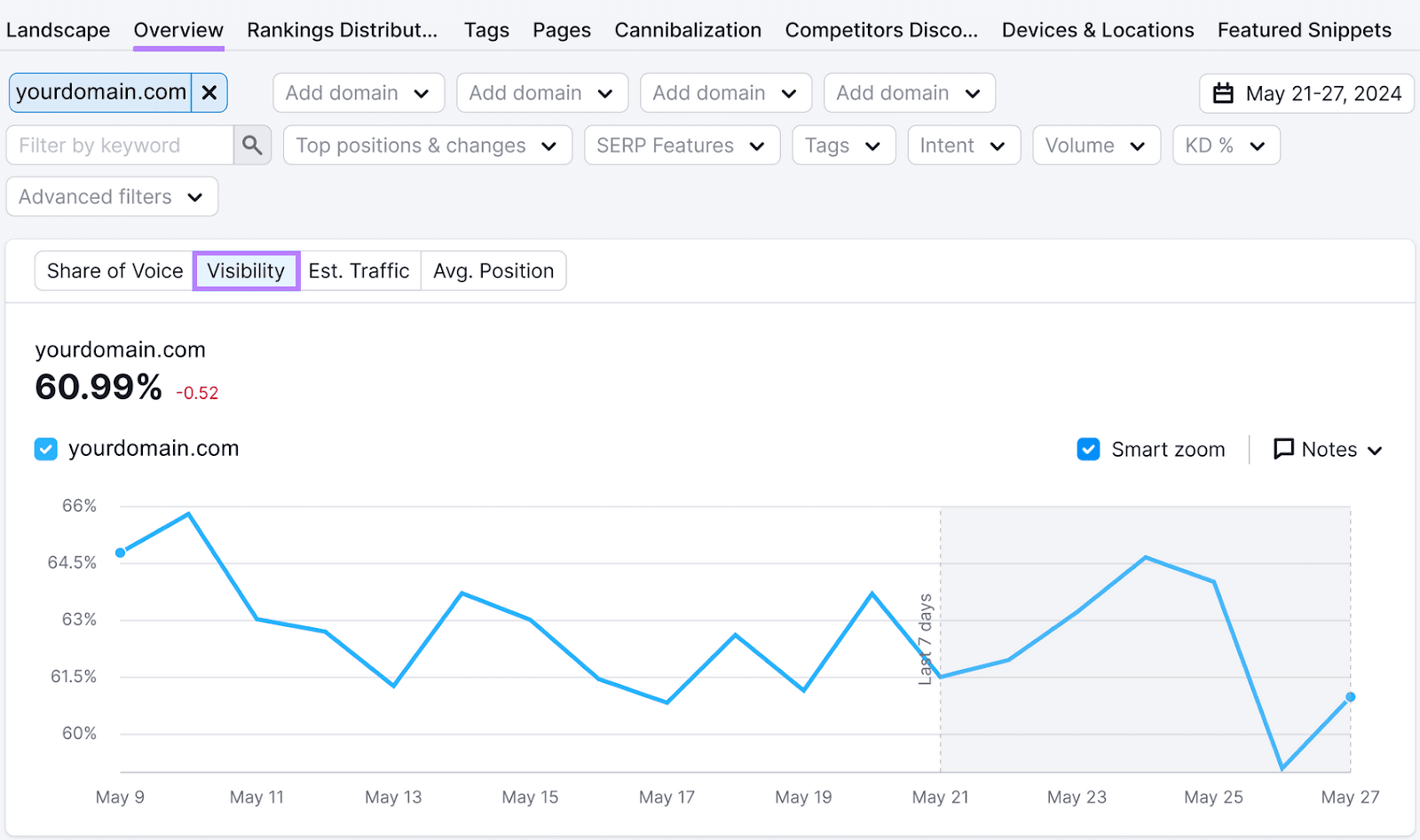The height and width of the screenshot is (840, 1420).
Task: Uncheck the yourdomain.com series checkbox
Action: 45,449
